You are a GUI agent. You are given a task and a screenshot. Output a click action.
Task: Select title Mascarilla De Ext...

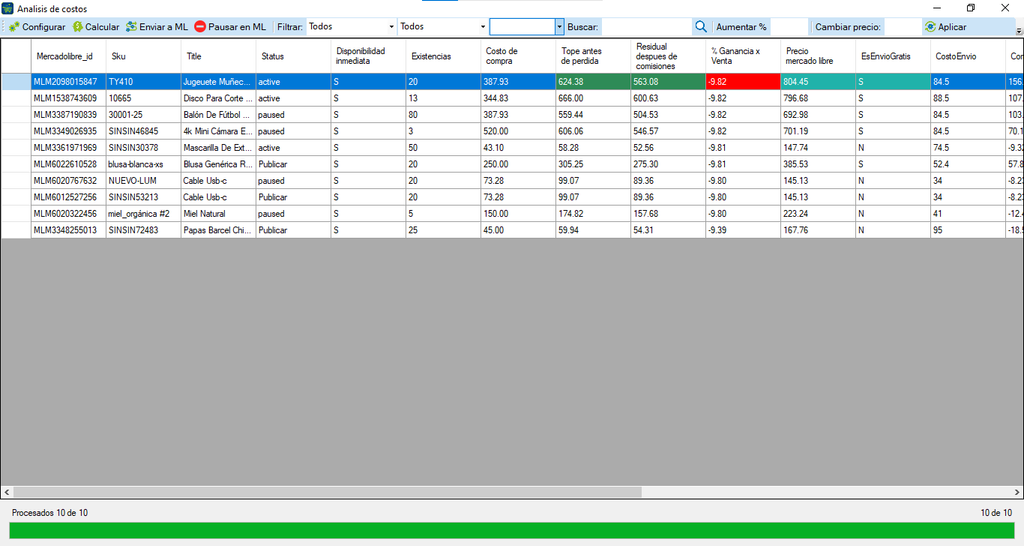(218, 148)
